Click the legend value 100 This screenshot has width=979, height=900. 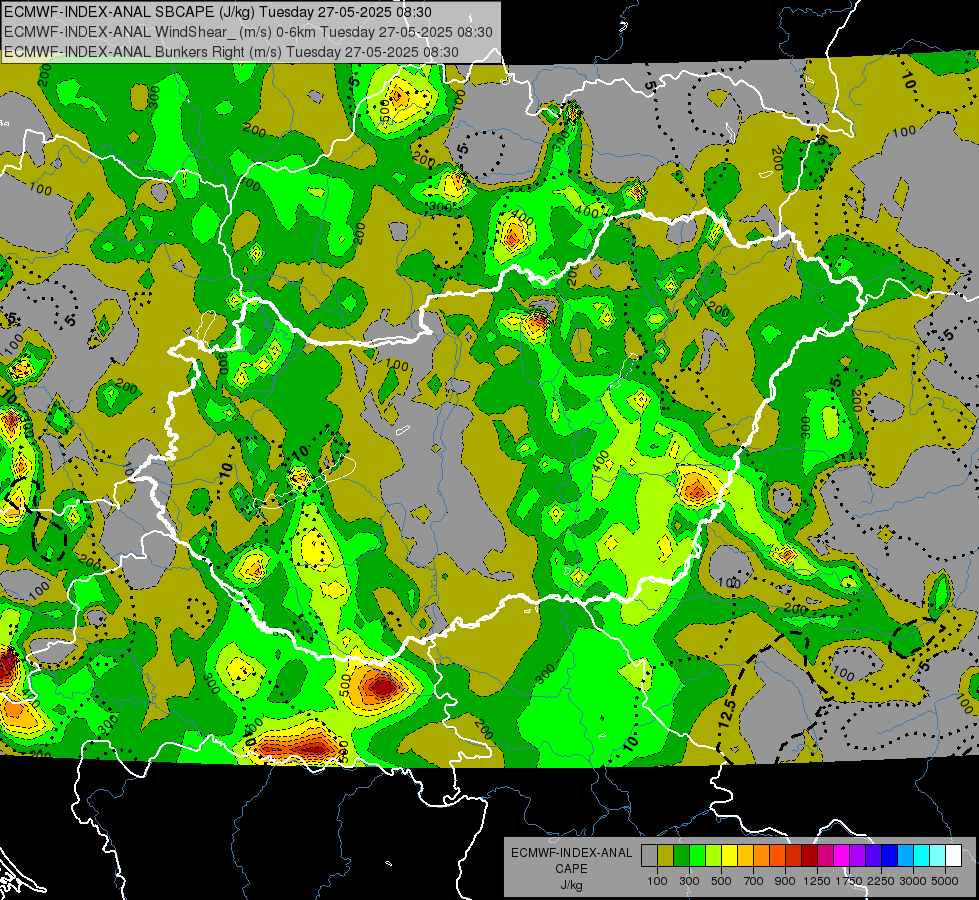tap(657, 881)
